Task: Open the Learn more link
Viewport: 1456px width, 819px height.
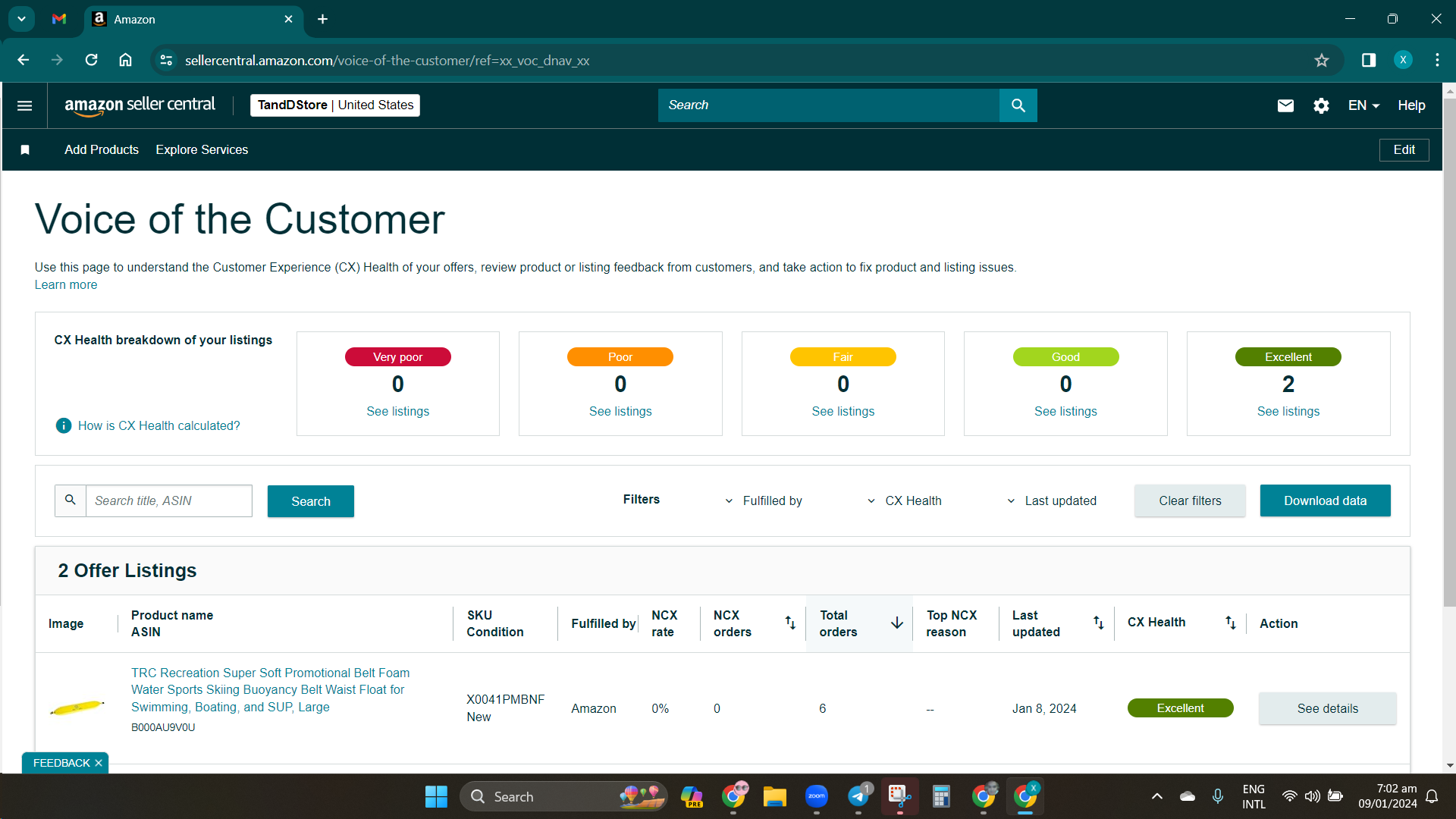Action: (x=66, y=284)
